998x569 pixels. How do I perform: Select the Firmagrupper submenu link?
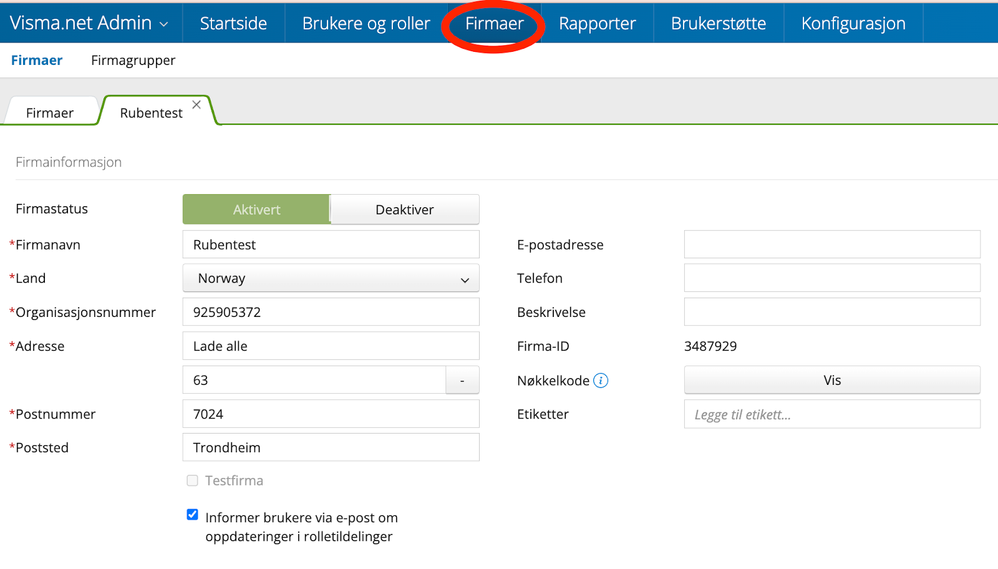pos(133,60)
